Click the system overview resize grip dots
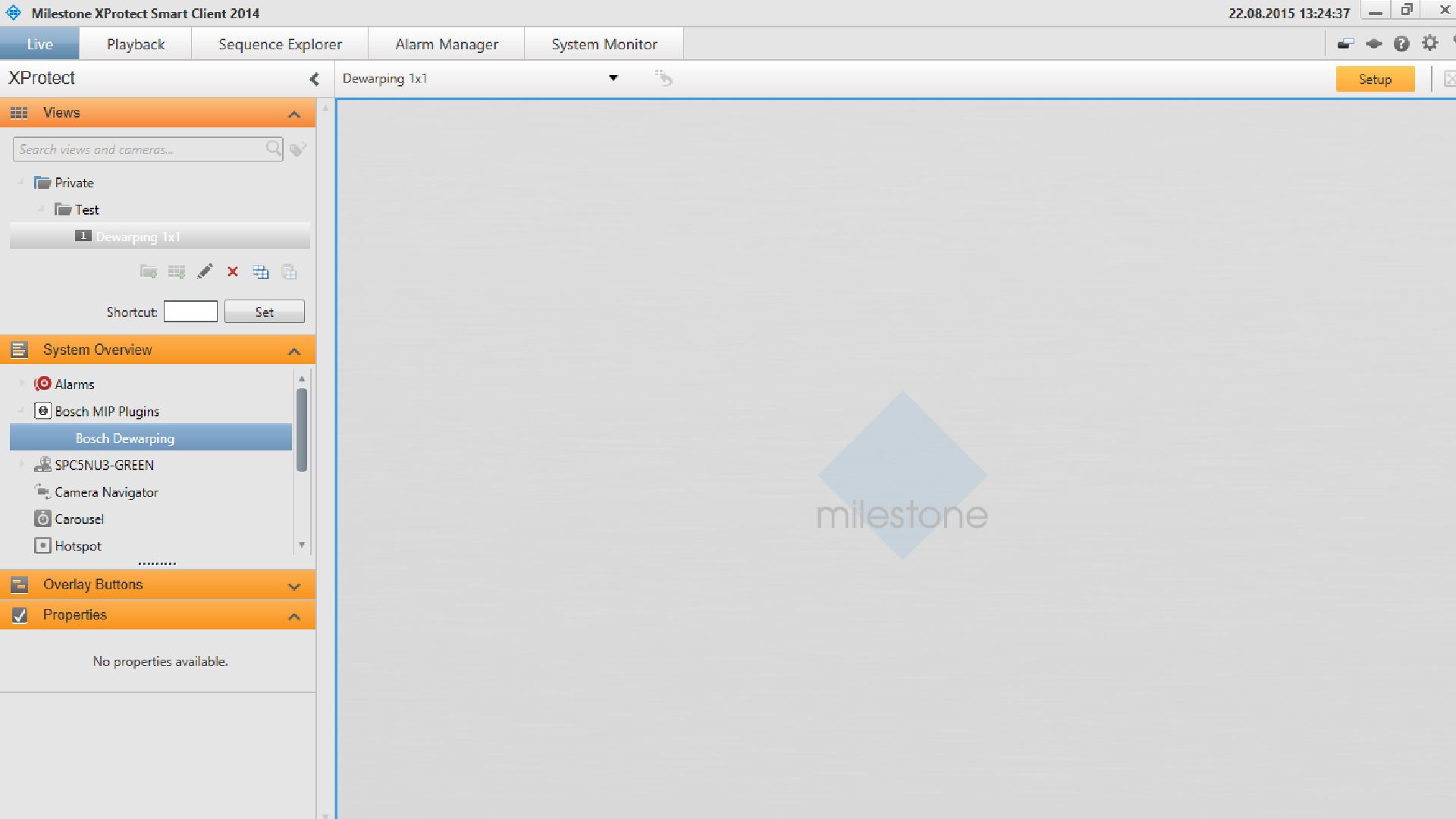 pos(157,563)
